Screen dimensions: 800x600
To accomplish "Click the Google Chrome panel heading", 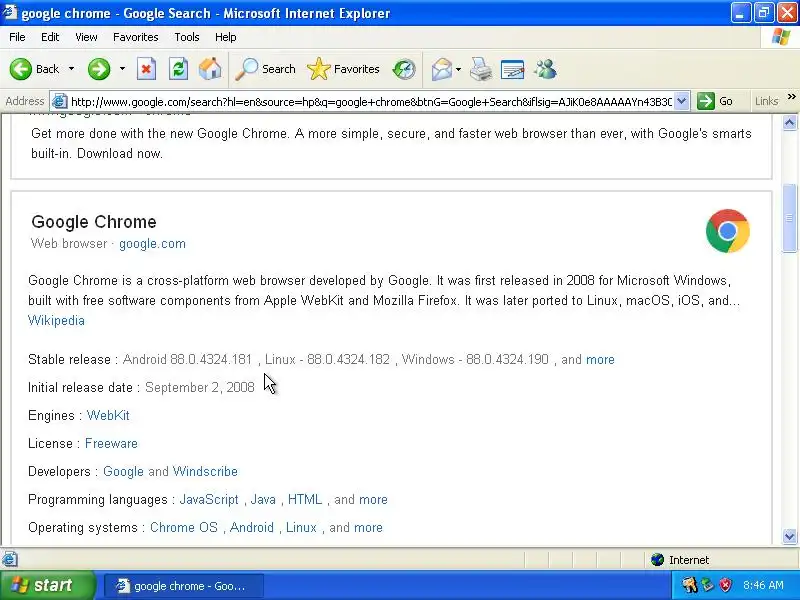I will coord(94,222).
